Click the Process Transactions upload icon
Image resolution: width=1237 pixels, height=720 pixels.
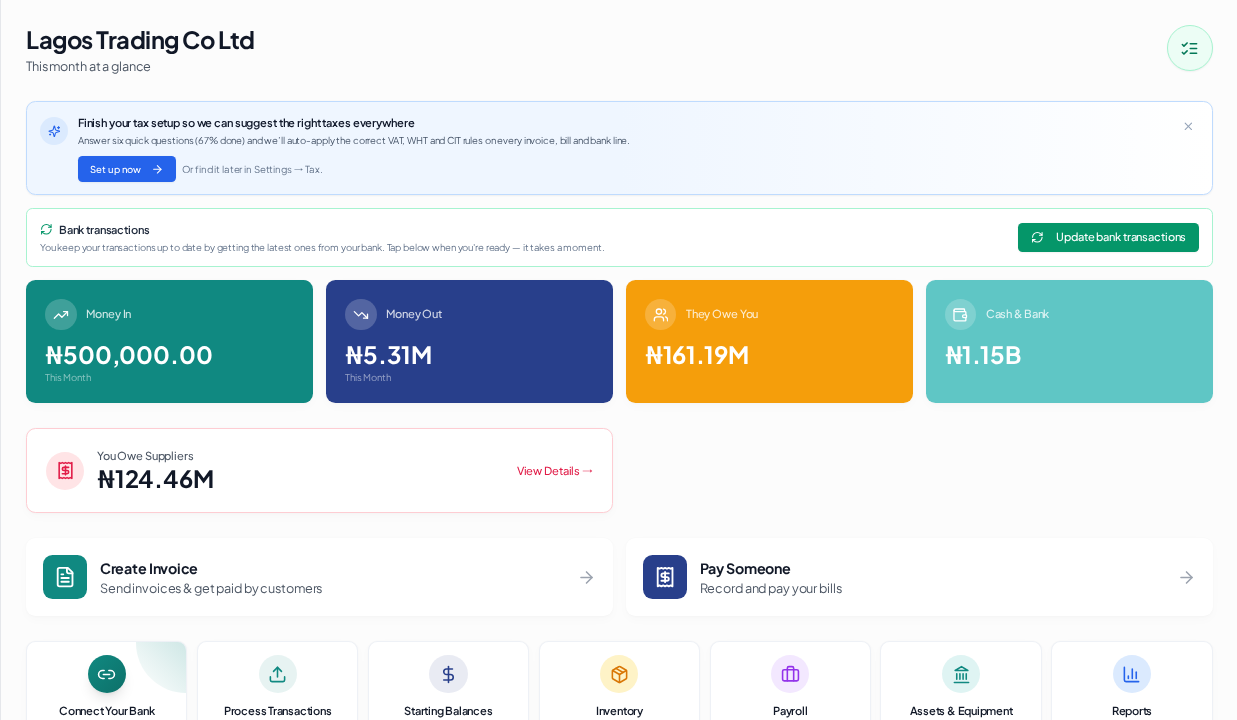click(x=278, y=674)
